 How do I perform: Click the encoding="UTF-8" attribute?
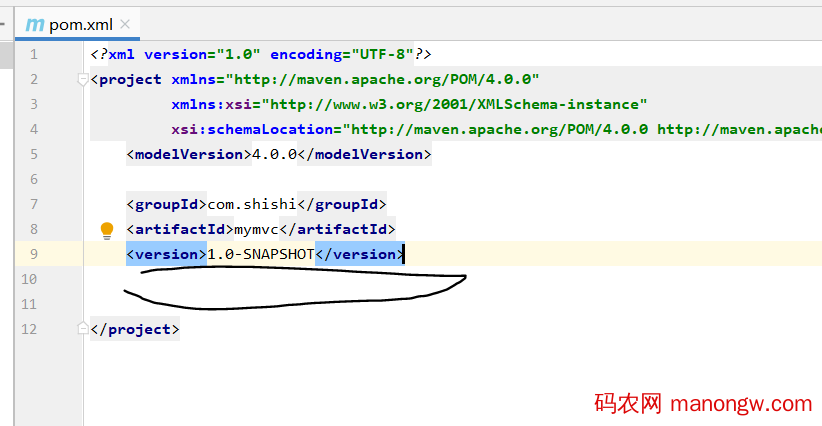point(342,54)
